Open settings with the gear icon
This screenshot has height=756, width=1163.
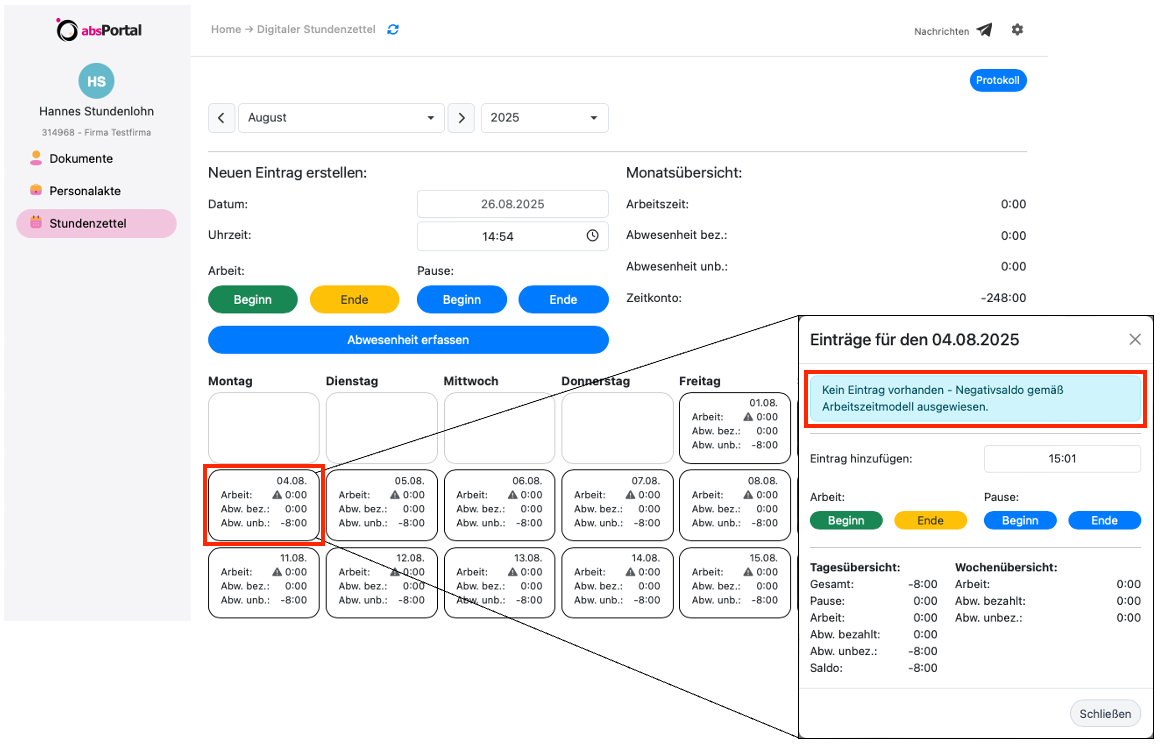[x=1017, y=30]
